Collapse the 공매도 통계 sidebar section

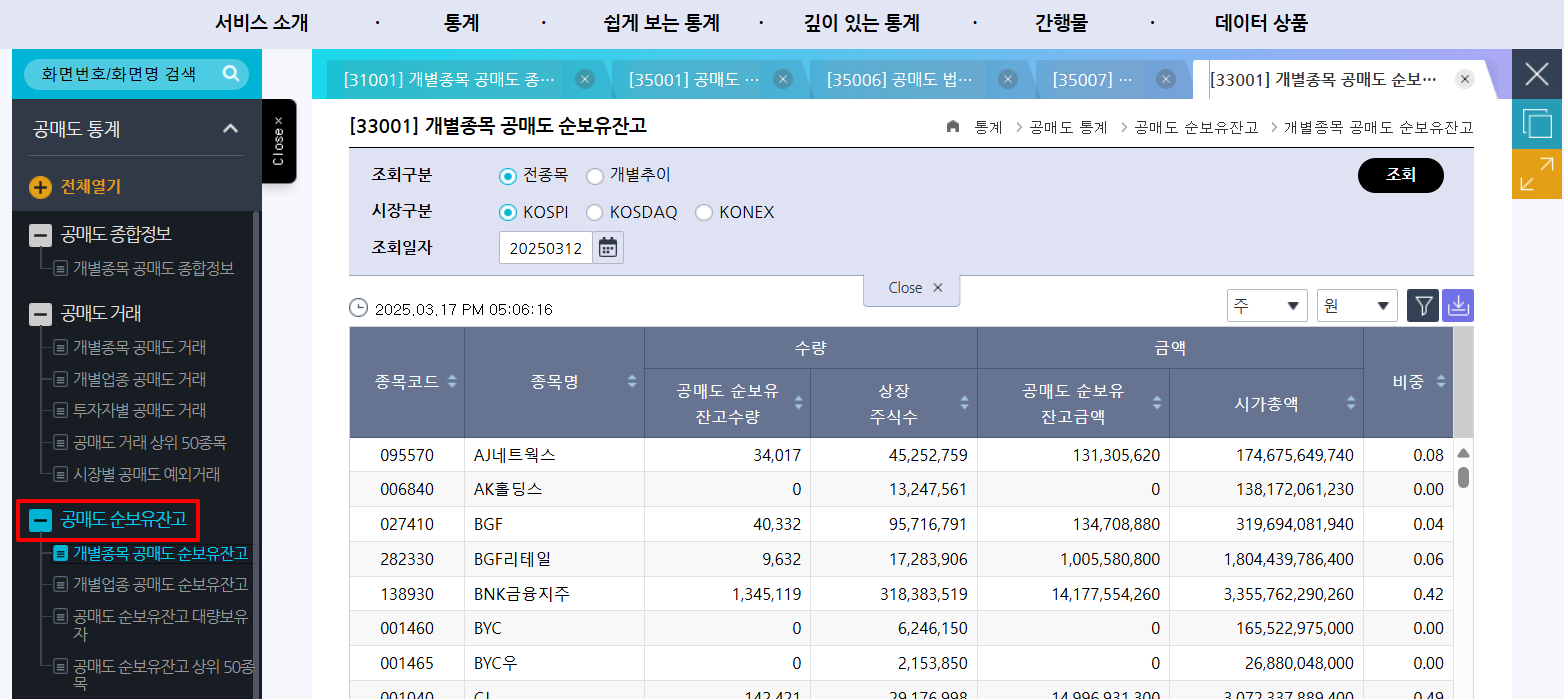point(230,129)
